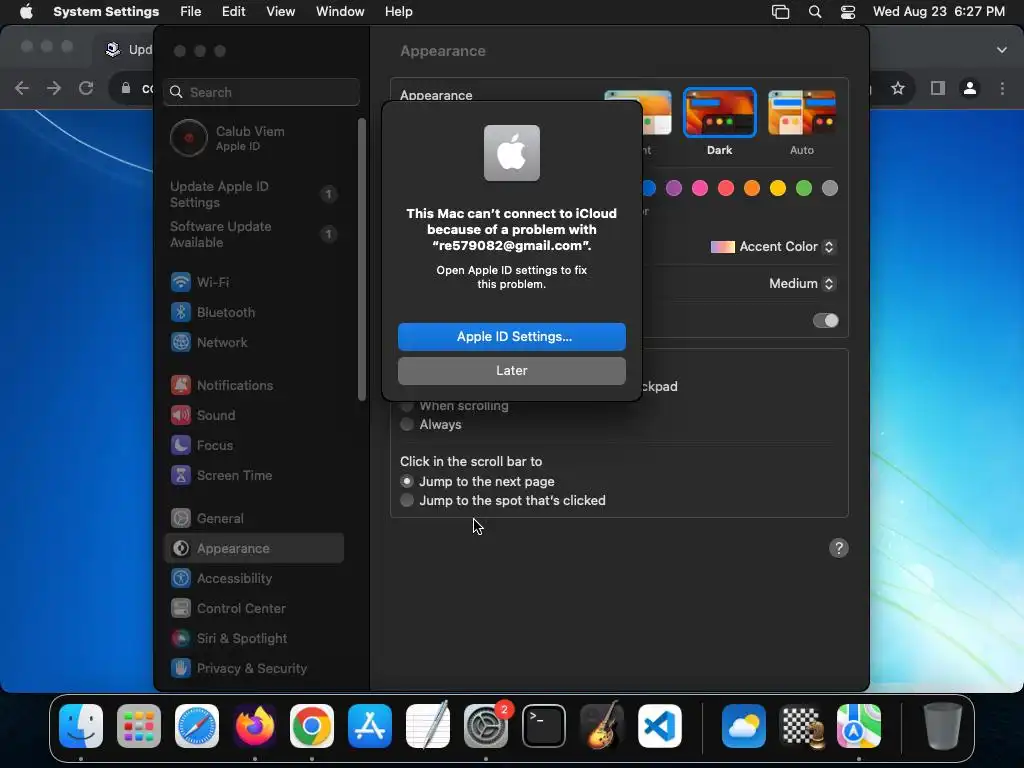Open Screen Time hourglass icon
Viewport: 1024px width, 768px height.
[181, 475]
